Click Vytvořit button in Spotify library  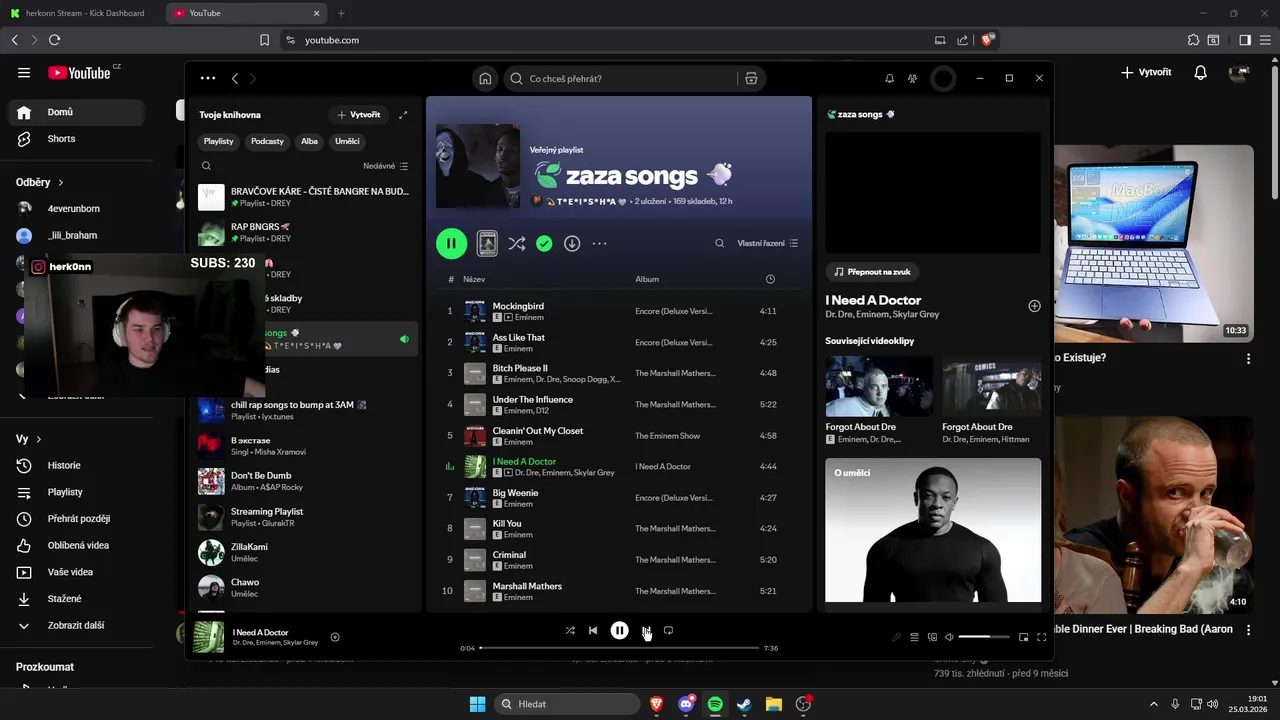coord(359,115)
